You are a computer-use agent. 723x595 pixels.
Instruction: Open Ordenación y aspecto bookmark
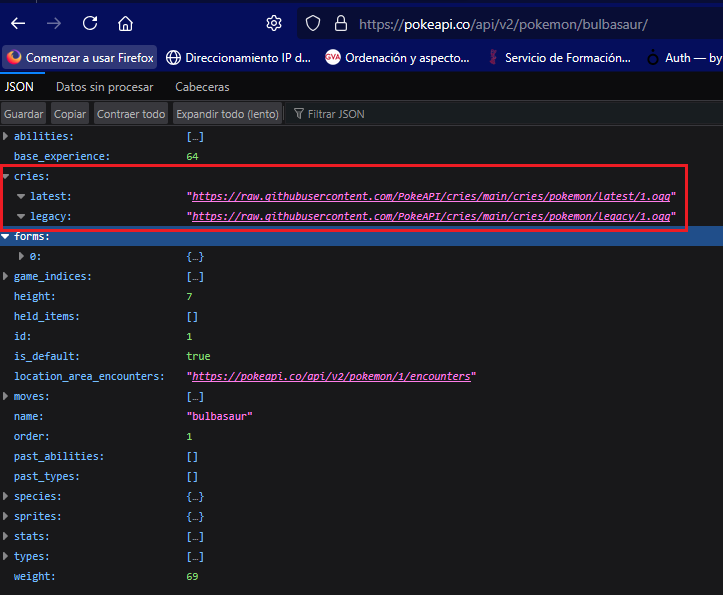click(x=397, y=58)
